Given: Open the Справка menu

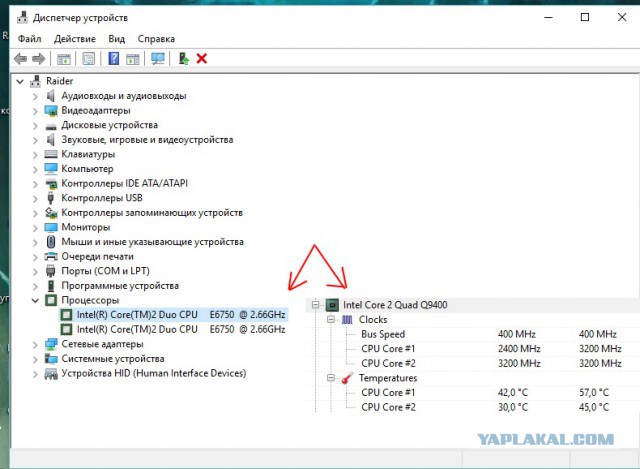Looking at the screenshot, I should click(156, 39).
